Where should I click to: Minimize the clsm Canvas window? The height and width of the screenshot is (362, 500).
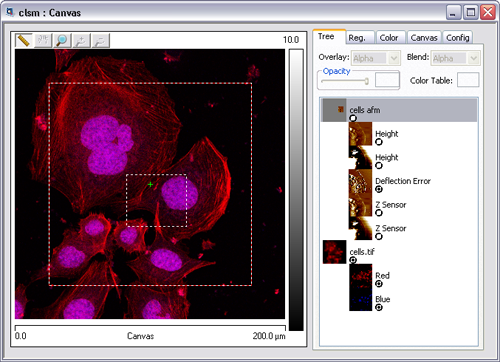coord(453,13)
